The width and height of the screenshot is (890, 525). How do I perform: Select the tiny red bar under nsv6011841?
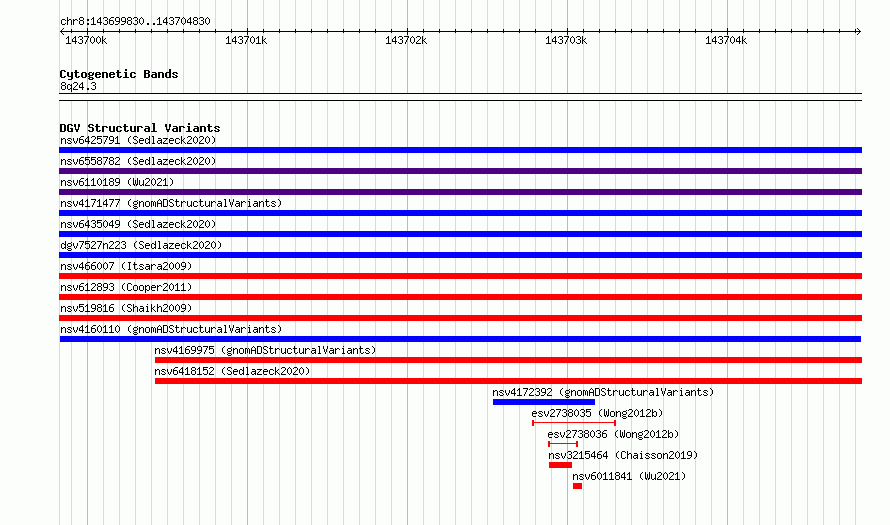pyautogui.click(x=577, y=486)
